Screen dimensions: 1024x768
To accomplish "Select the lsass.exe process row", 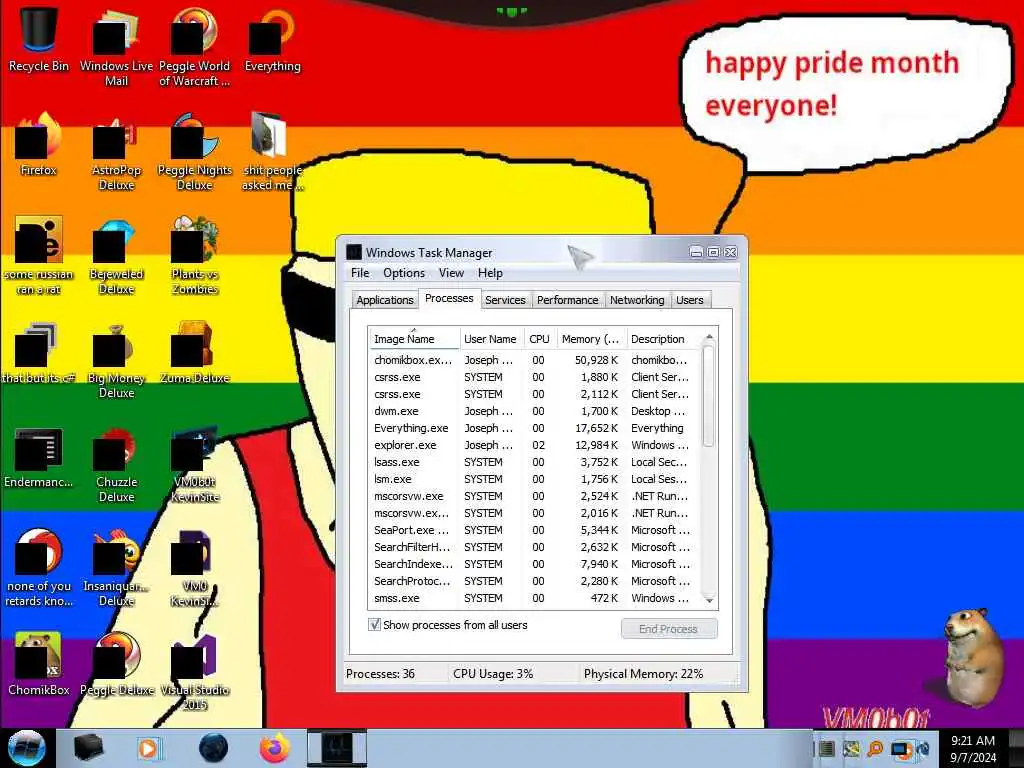I will click(x=534, y=462).
